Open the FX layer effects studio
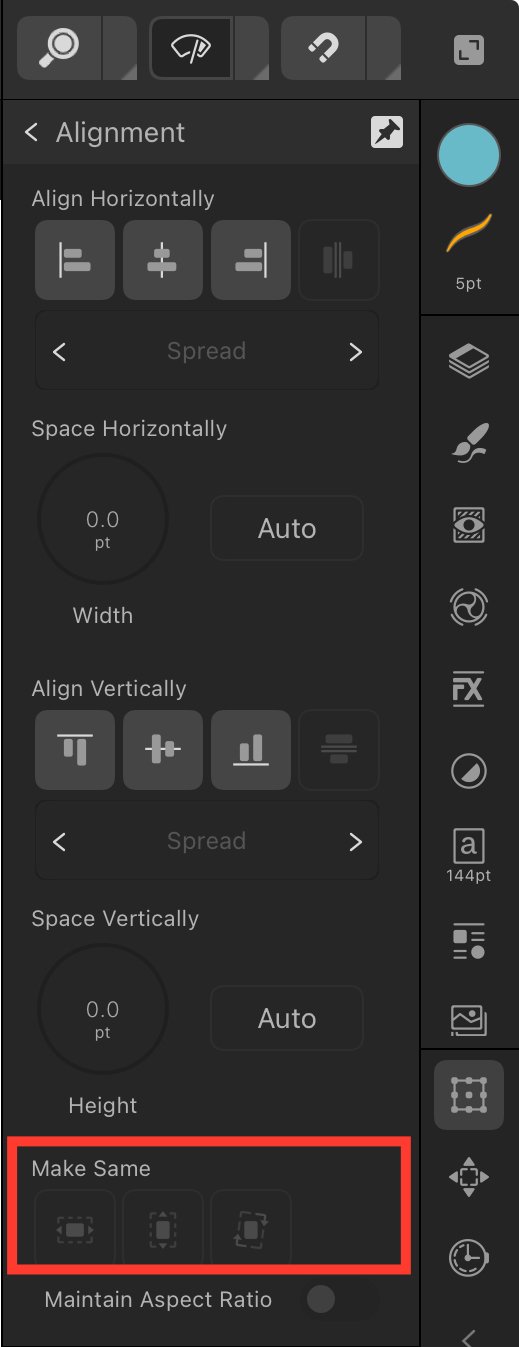519x1347 pixels. pyautogui.click(x=469, y=688)
